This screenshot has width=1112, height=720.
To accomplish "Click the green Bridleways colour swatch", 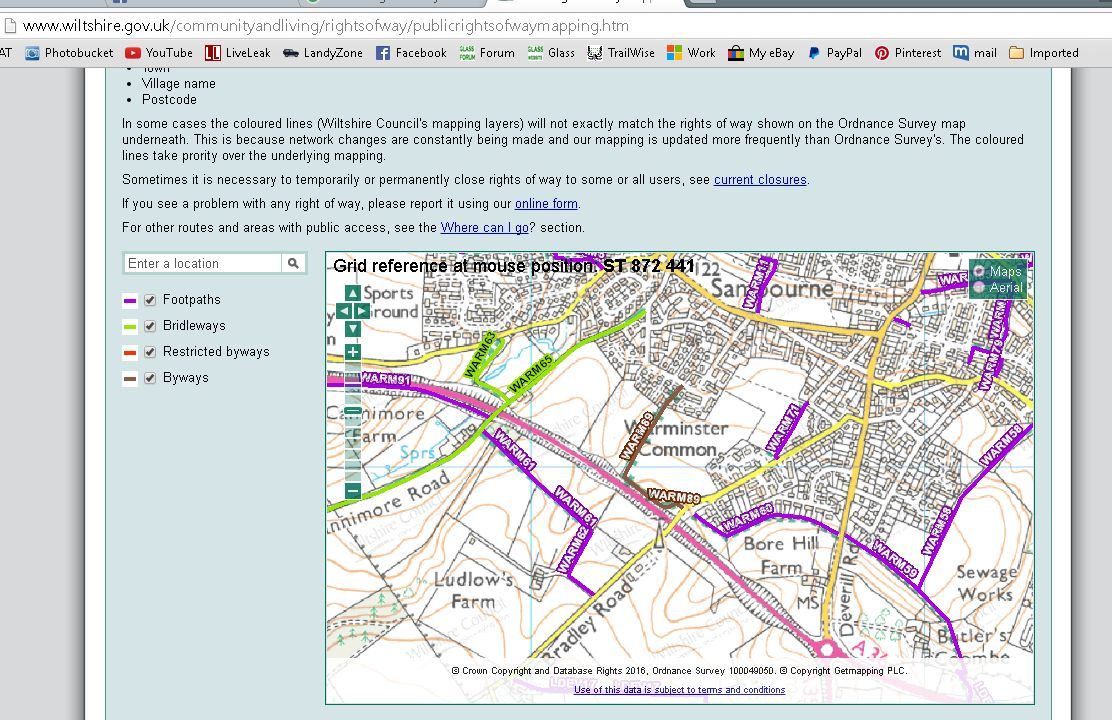I will point(130,327).
